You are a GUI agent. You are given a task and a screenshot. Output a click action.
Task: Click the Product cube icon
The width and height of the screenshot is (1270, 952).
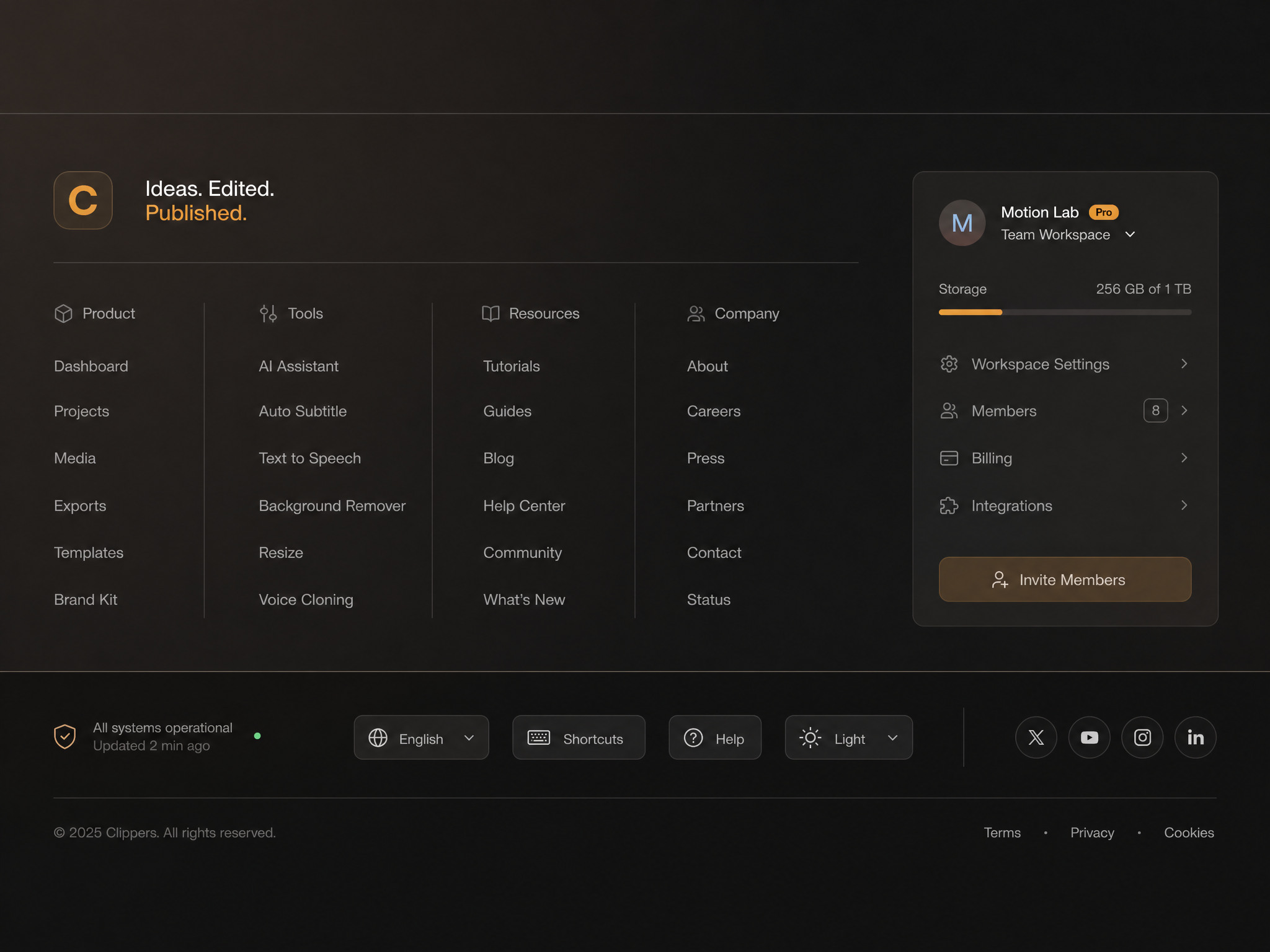[x=63, y=314]
